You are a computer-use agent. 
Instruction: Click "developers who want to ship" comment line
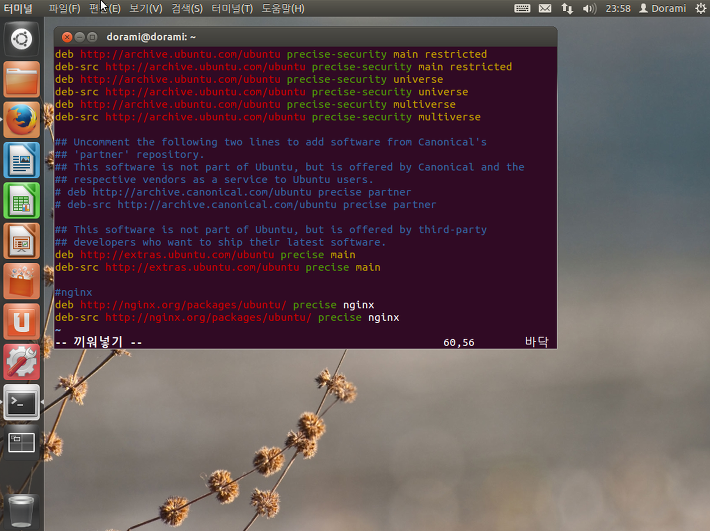point(221,243)
